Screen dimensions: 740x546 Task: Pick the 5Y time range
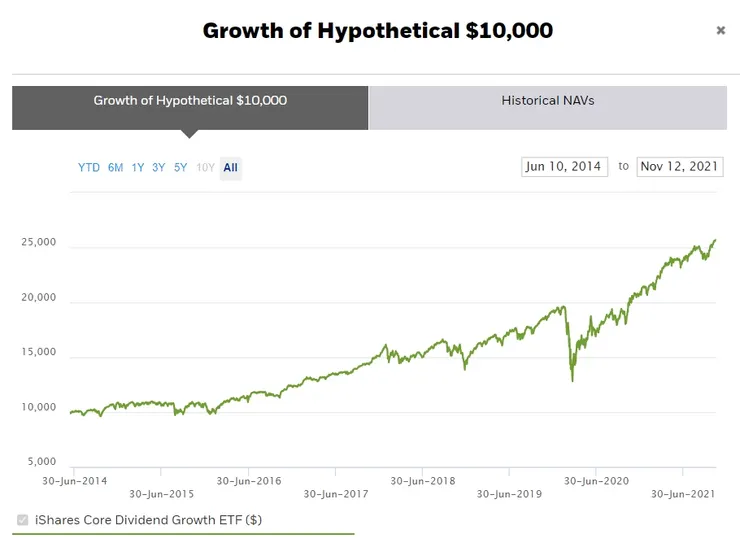(181, 168)
